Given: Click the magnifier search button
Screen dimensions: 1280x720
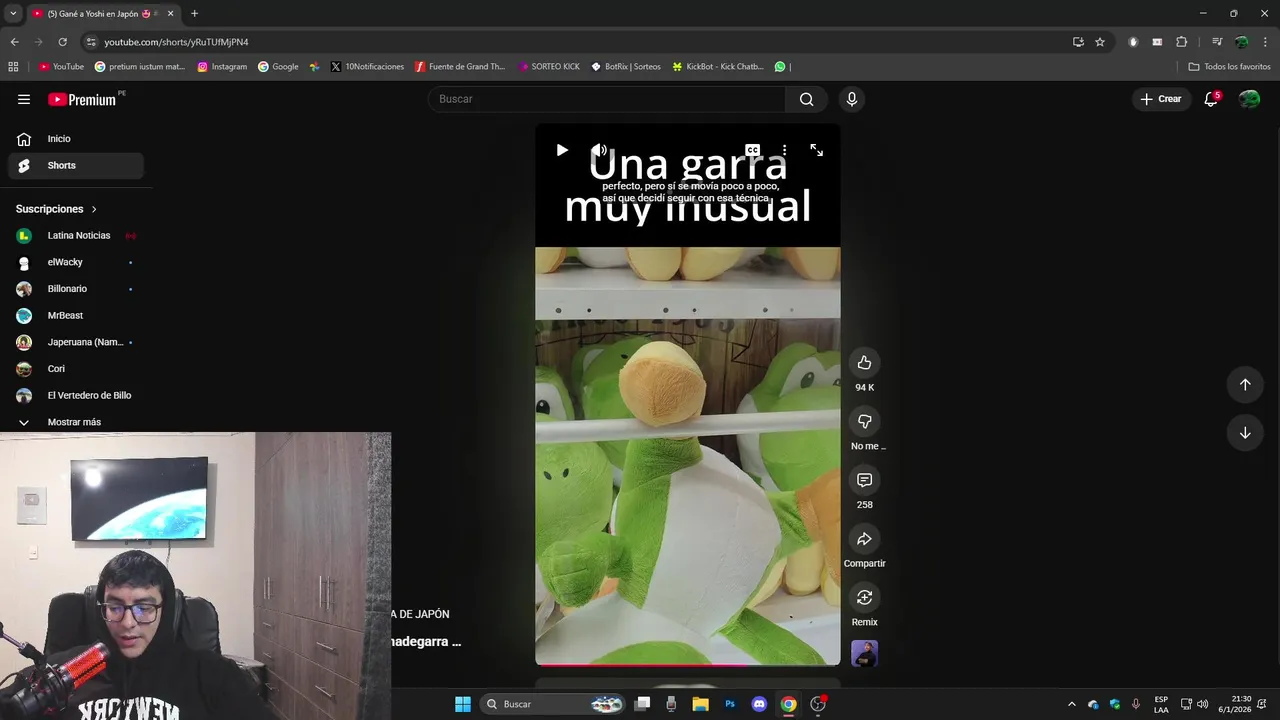Looking at the screenshot, I should (x=807, y=99).
